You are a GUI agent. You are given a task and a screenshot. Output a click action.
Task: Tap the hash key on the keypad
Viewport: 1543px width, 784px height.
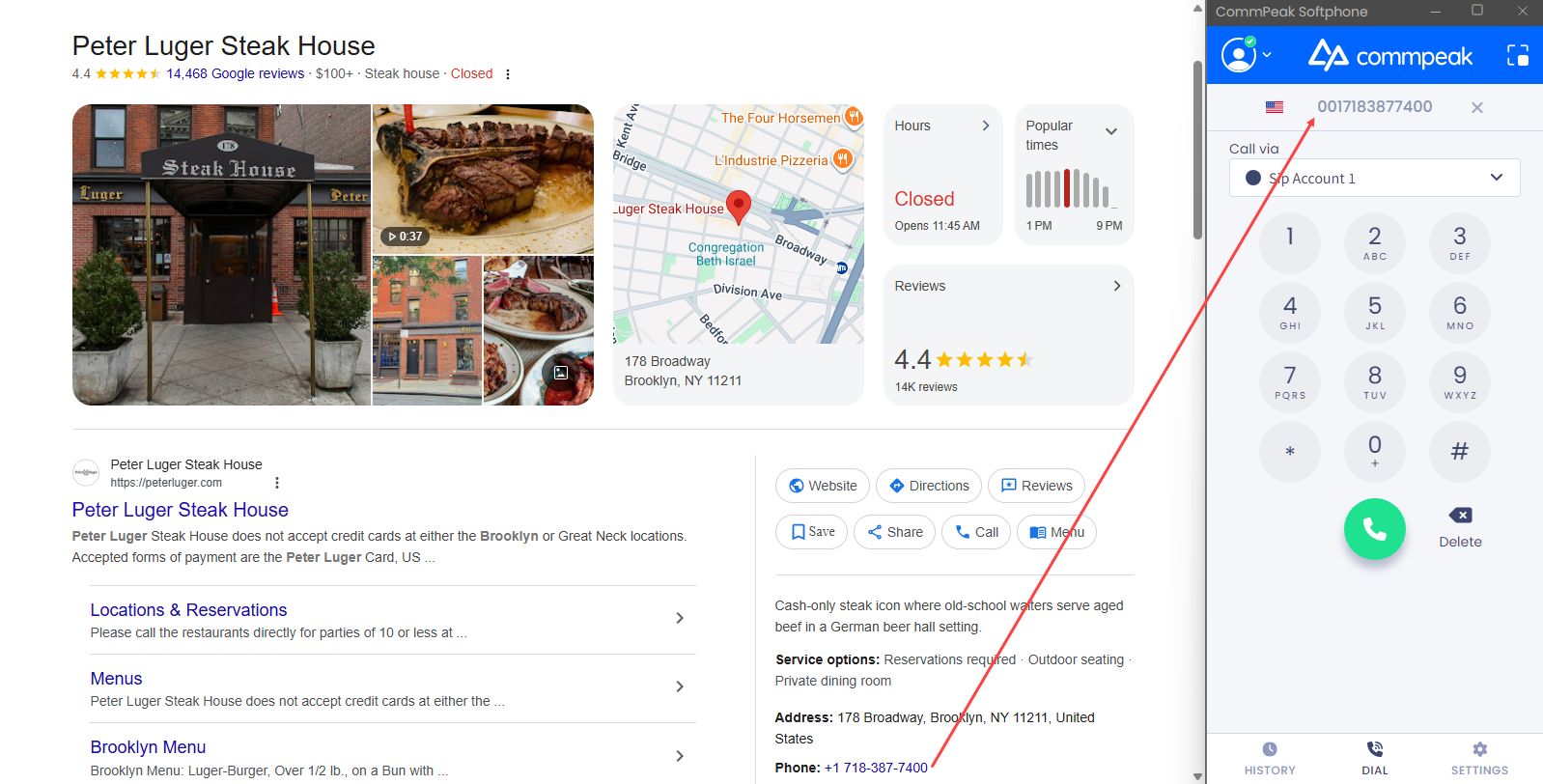[1459, 451]
